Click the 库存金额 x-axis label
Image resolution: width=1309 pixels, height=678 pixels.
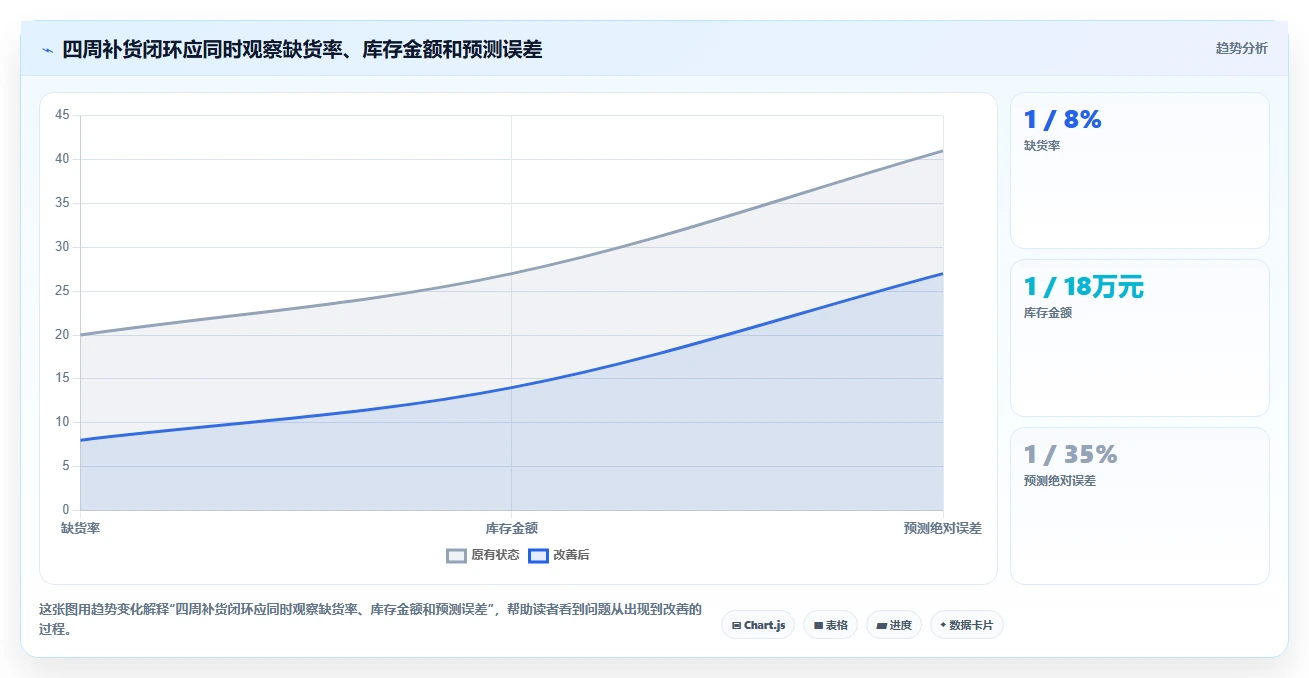[511, 528]
